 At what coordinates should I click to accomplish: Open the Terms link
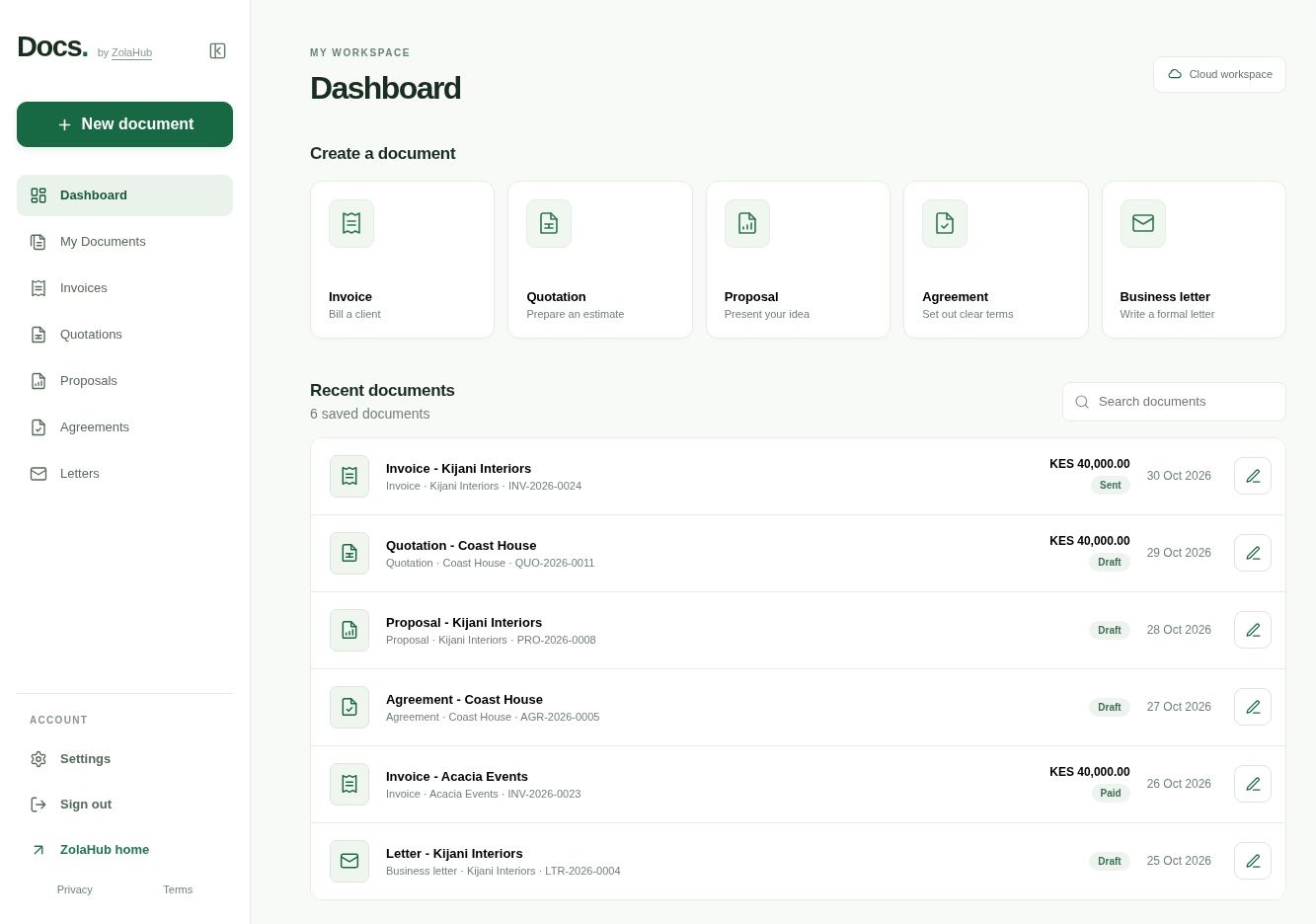tap(178, 889)
